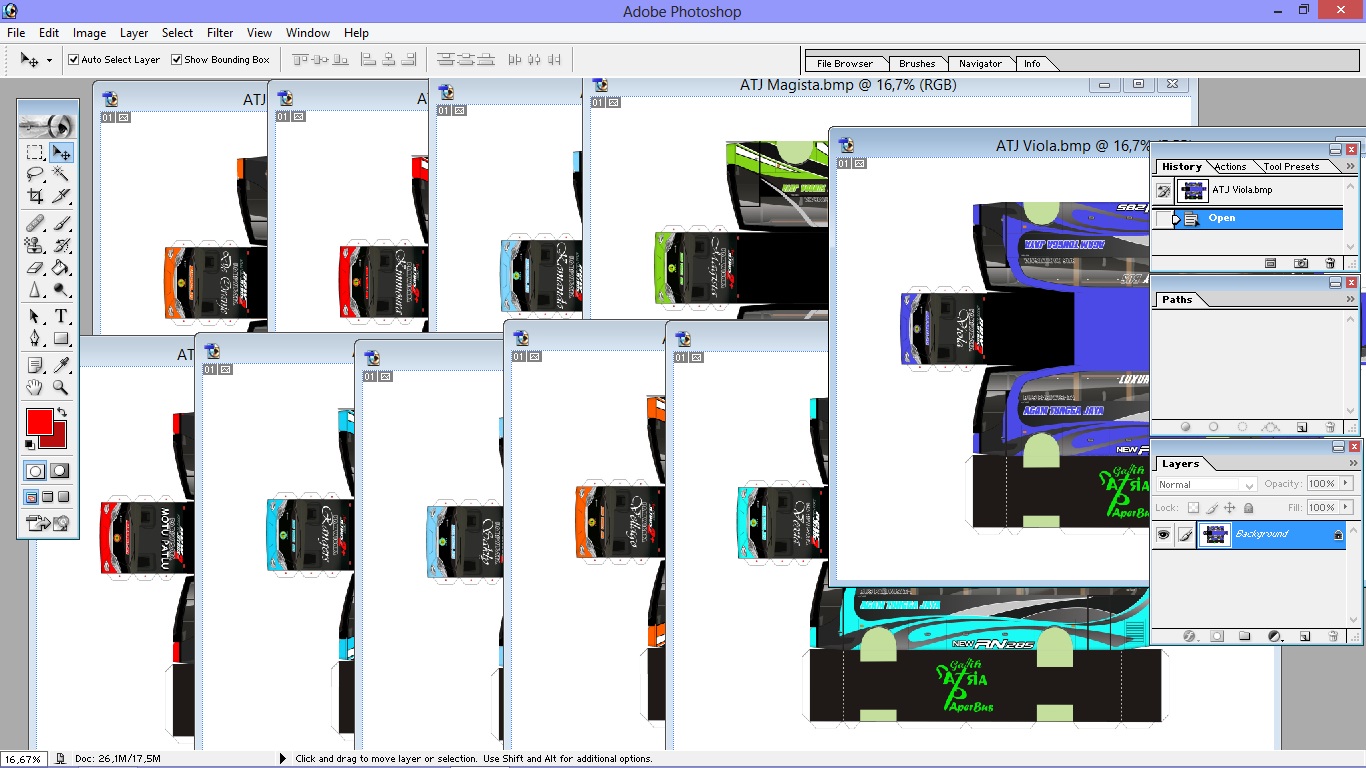The width and height of the screenshot is (1366, 768).
Task: Switch to Quick Mask mode
Action: point(60,471)
